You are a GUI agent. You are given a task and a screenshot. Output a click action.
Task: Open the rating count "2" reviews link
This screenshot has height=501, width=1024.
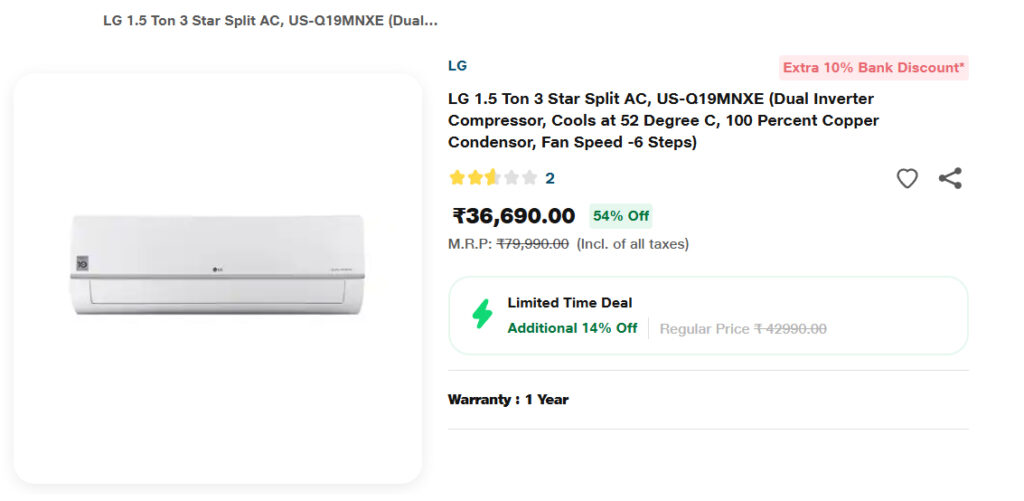pyautogui.click(x=550, y=178)
